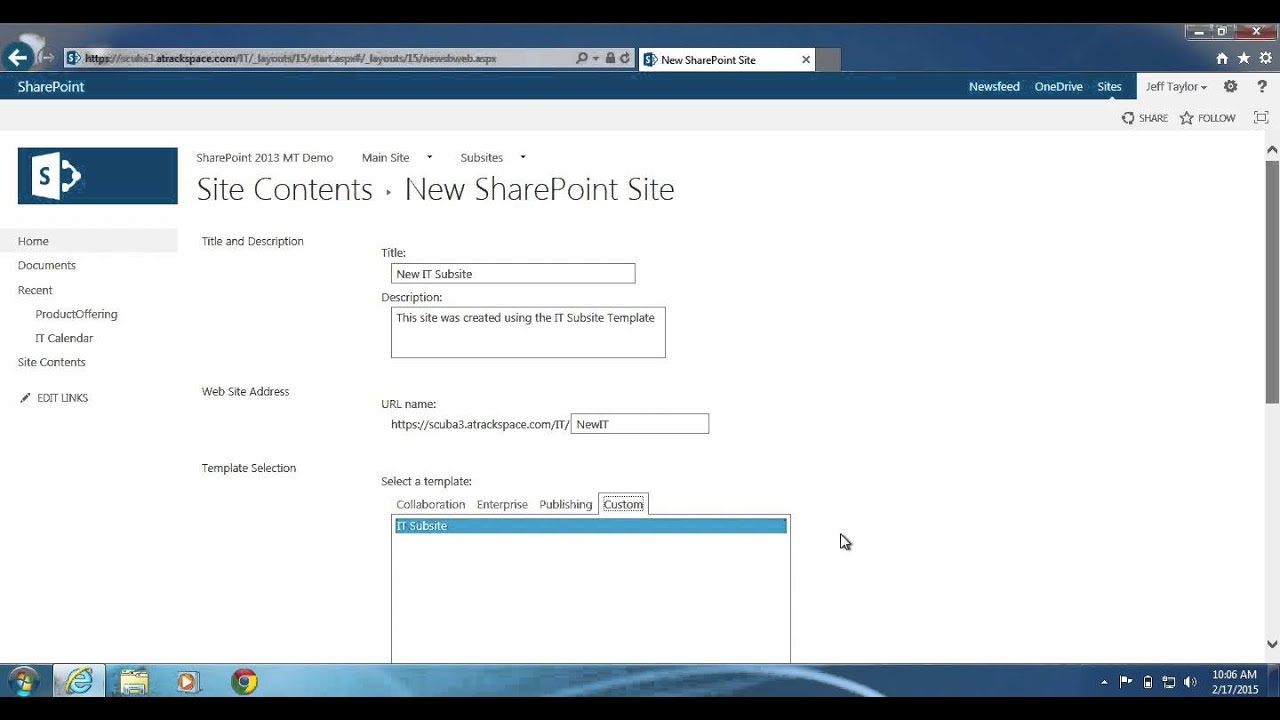
Task: Click SHARE in the page toolbar
Action: coord(1145,118)
